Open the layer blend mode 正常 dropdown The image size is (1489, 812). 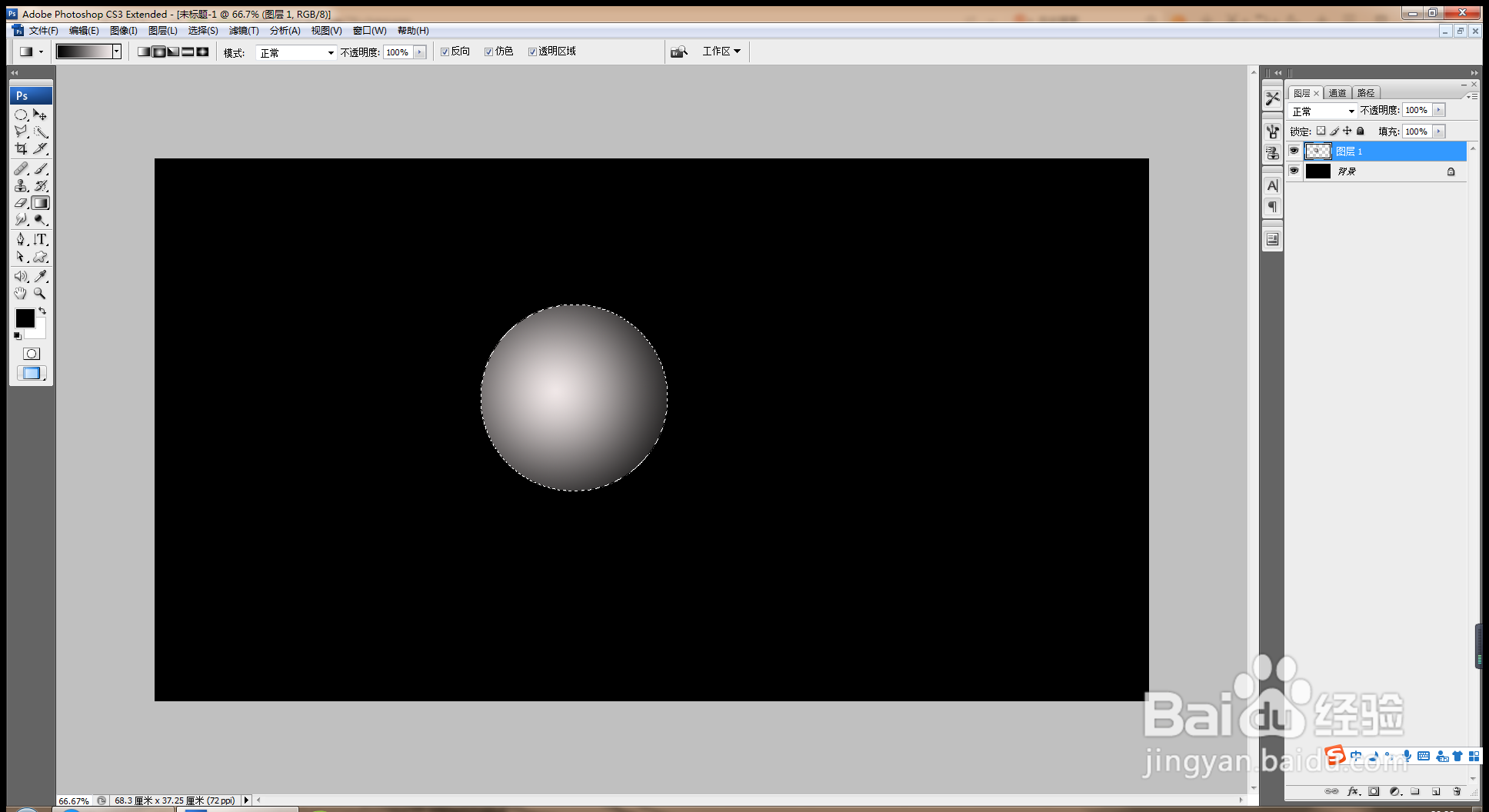point(1323,111)
